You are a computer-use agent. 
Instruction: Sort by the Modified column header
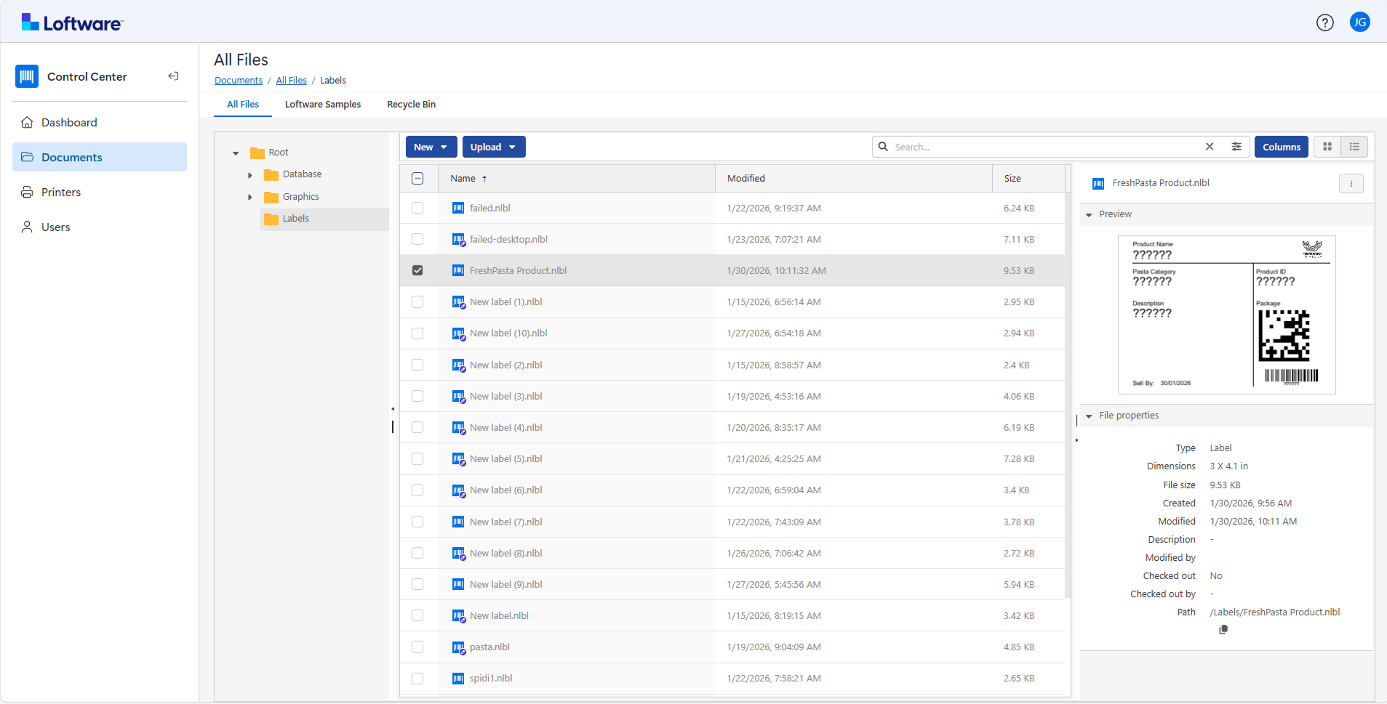[854, 178]
